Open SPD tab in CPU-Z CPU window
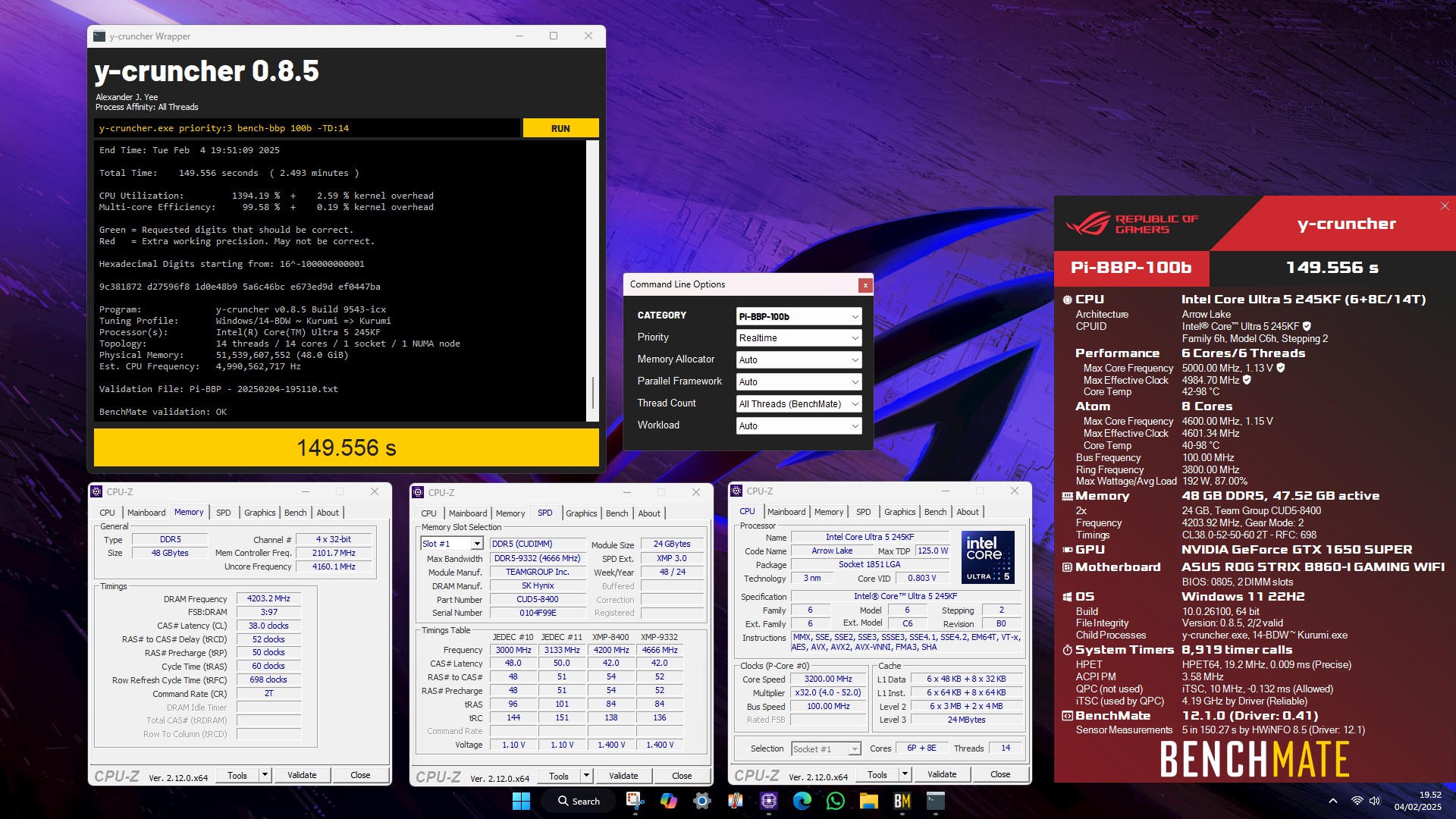The image size is (1456, 819). [x=864, y=512]
